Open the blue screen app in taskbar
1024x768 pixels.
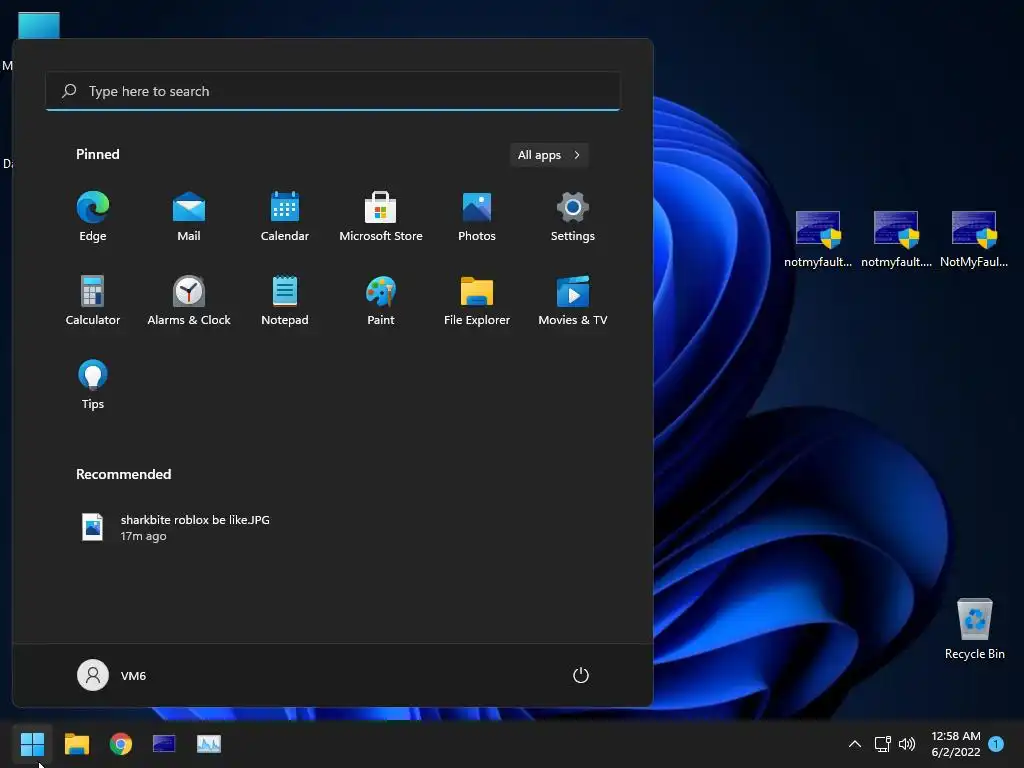164,743
